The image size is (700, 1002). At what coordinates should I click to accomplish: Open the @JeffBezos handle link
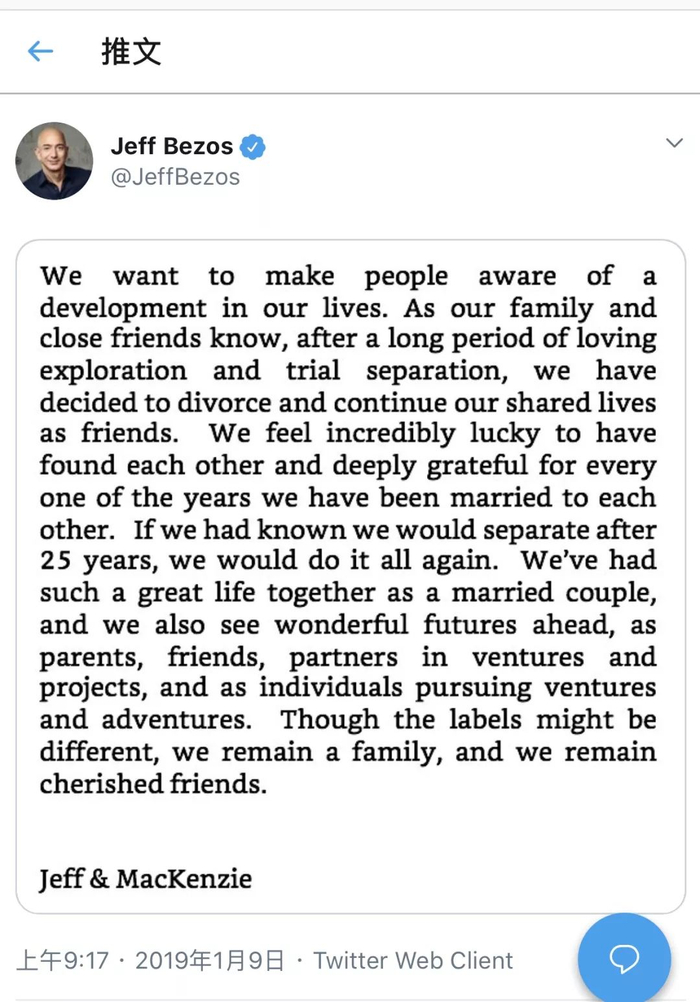coord(175,177)
